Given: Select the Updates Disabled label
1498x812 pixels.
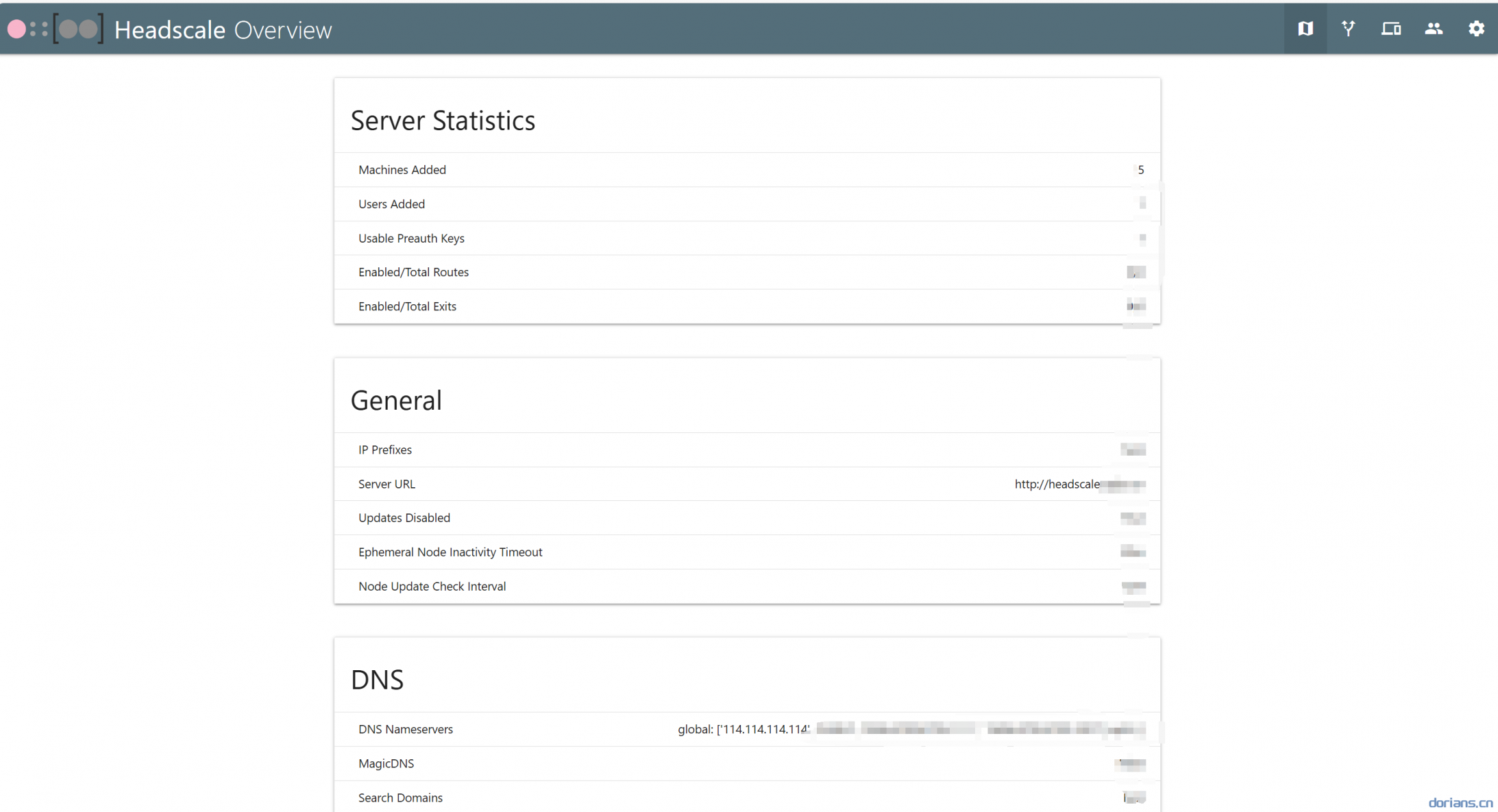Looking at the screenshot, I should pos(404,518).
